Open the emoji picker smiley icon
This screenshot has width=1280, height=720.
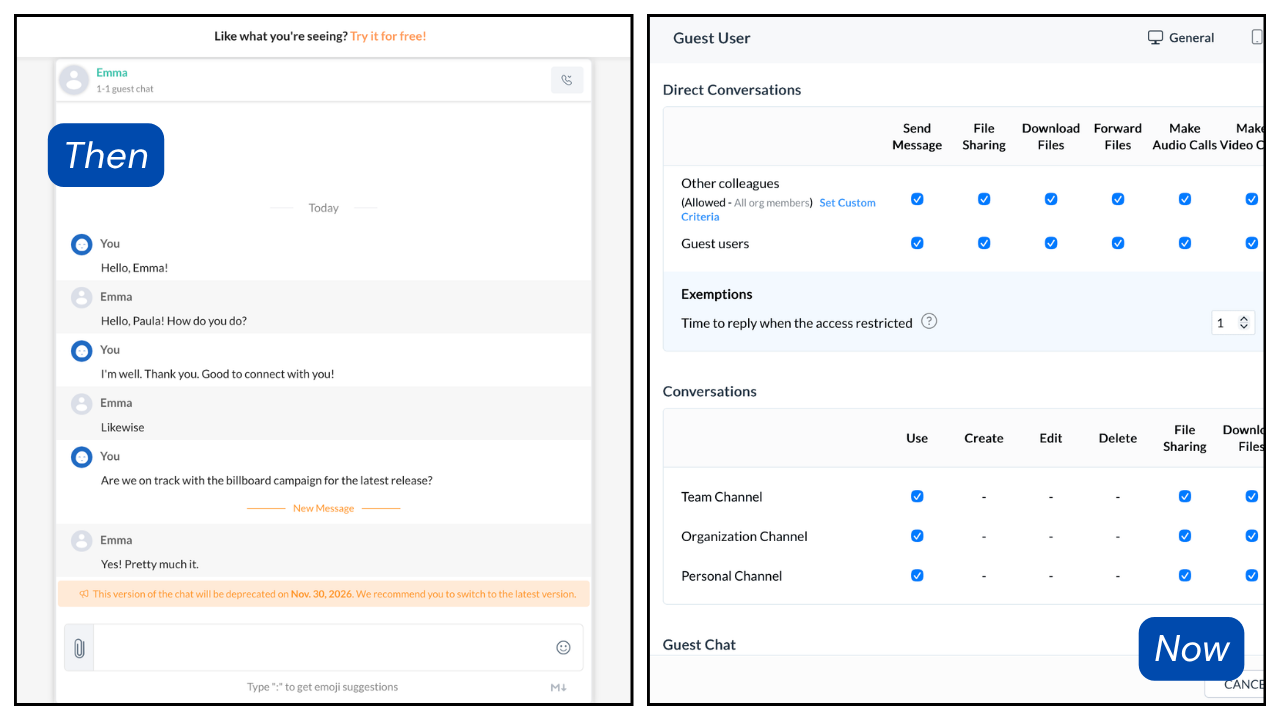(563, 648)
